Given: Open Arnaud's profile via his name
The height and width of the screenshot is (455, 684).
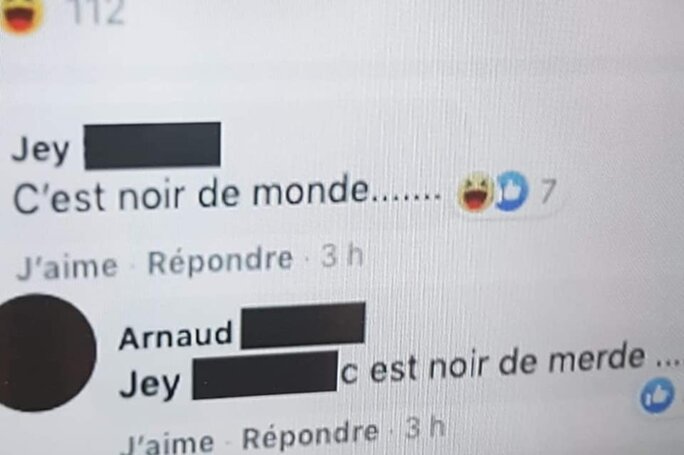Looking at the screenshot, I should 175,335.
